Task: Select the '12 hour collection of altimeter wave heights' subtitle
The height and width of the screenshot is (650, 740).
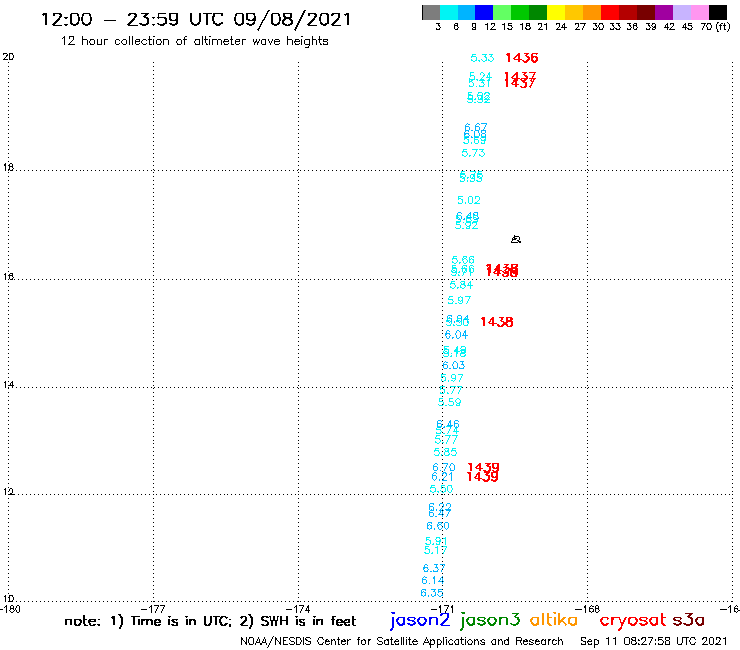Action: tap(194, 41)
